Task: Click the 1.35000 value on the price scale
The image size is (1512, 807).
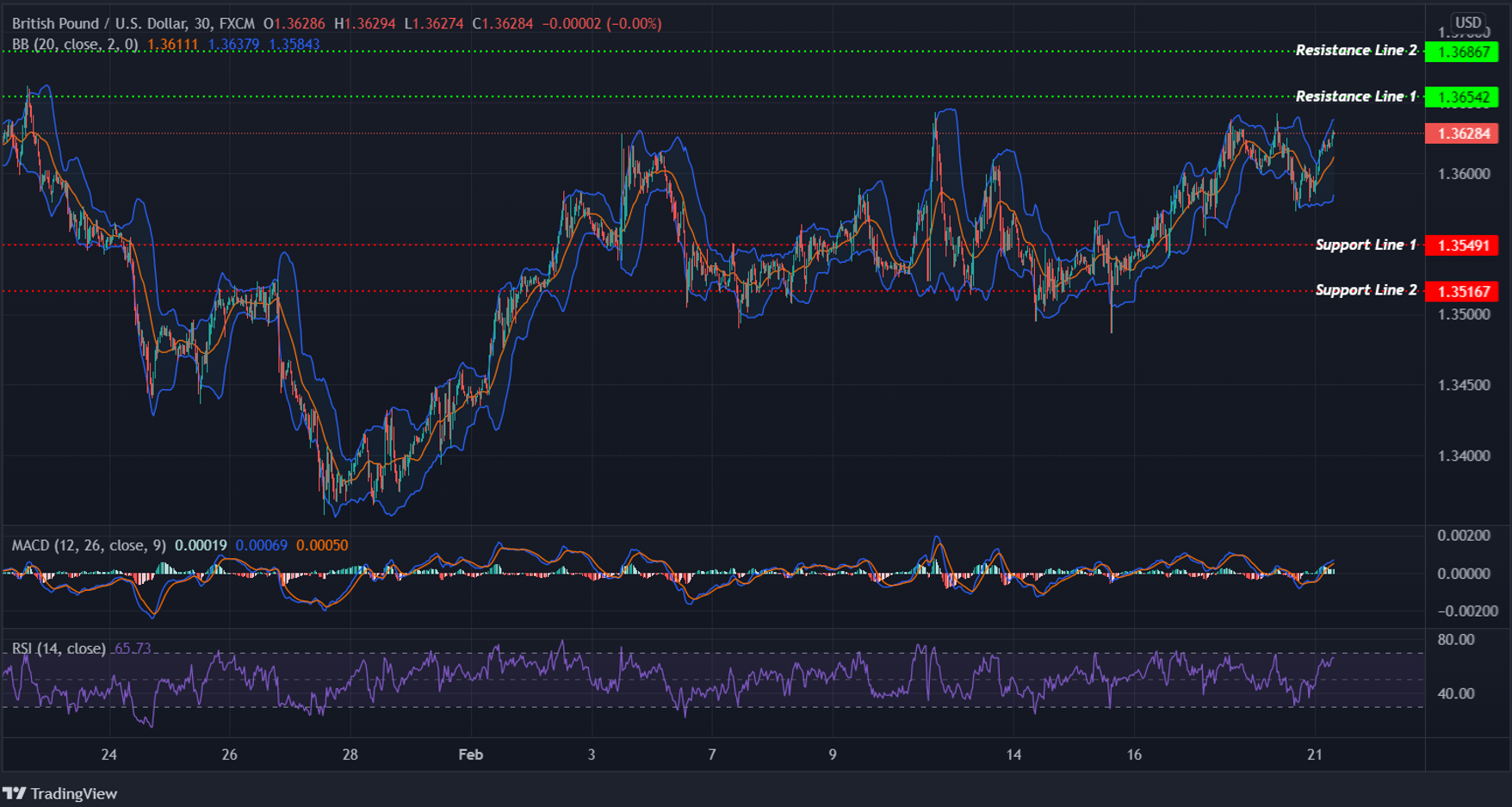Action: (1466, 313)
